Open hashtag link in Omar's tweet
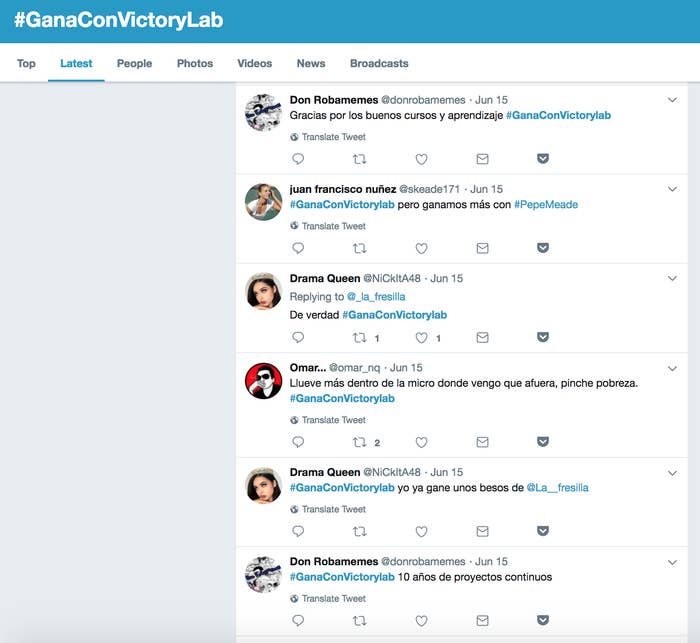Viewport: 700px width, 643px height. tap(342, 398)
